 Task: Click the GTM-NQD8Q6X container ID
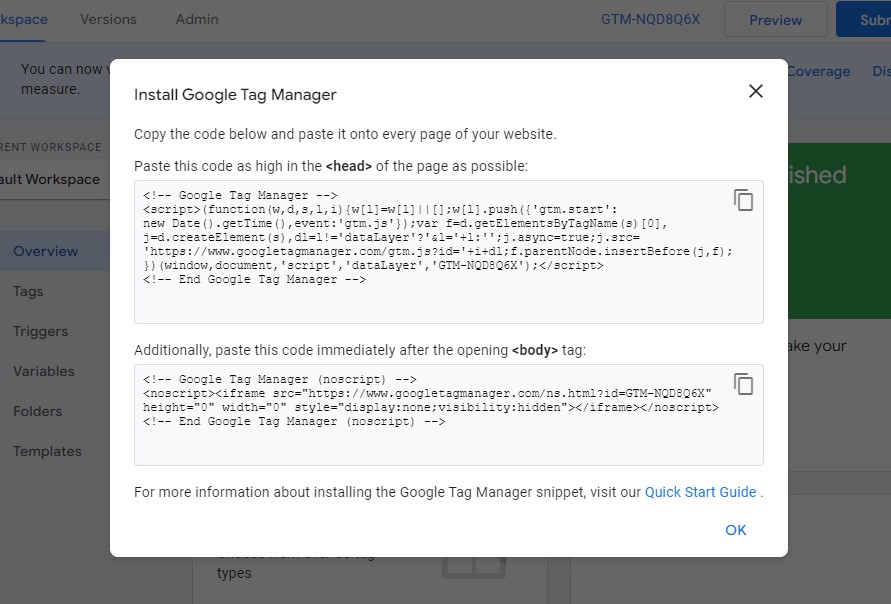[x=650, y=19]
